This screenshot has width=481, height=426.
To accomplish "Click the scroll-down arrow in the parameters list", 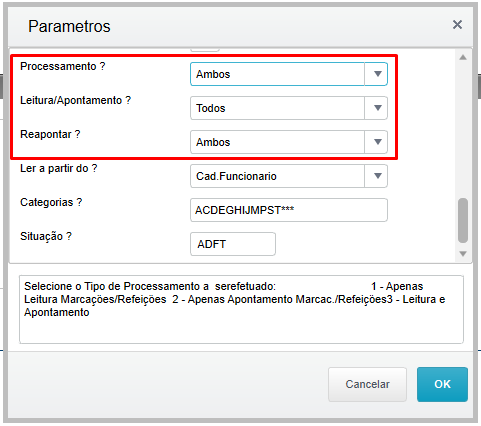I will click(x=463, y=254).
